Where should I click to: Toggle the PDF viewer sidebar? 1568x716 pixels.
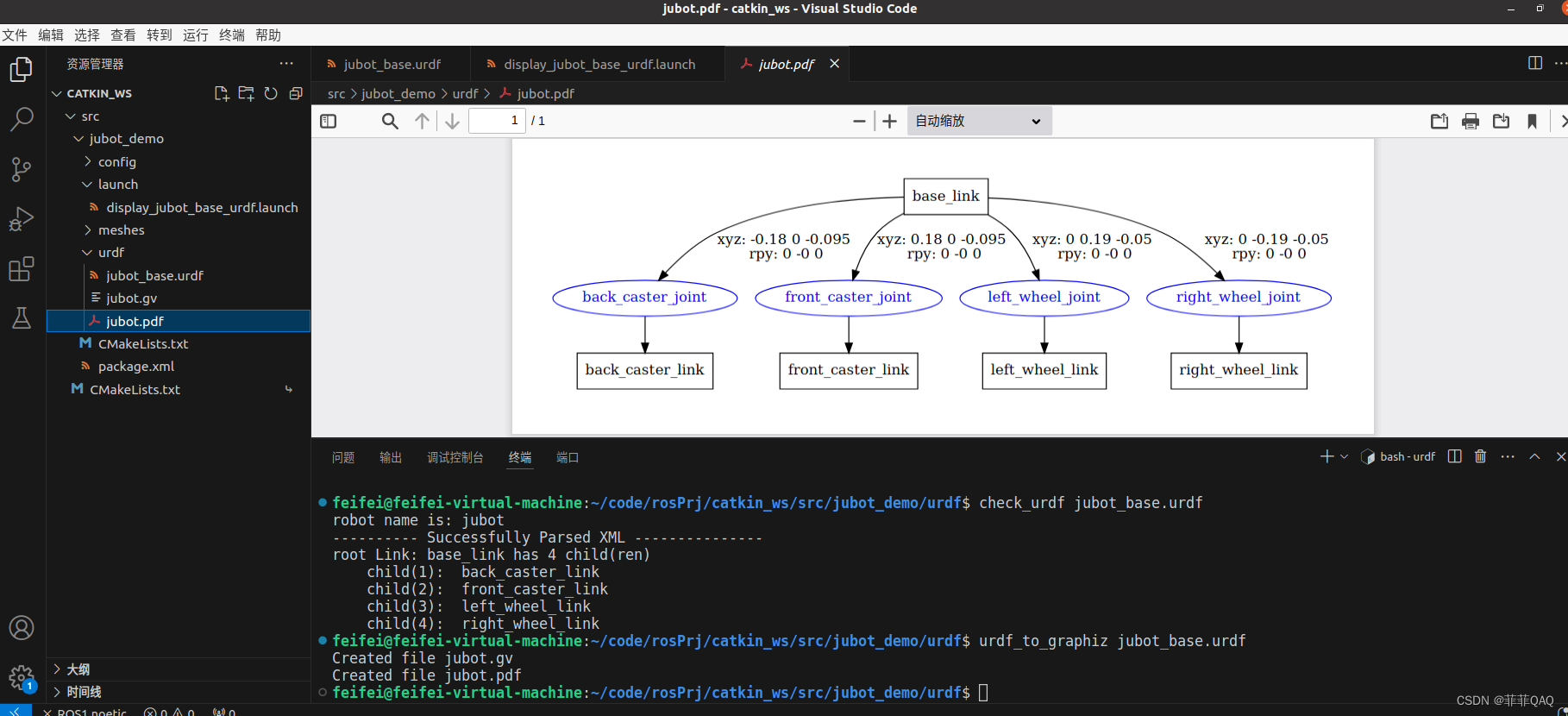tap(329, 121)
